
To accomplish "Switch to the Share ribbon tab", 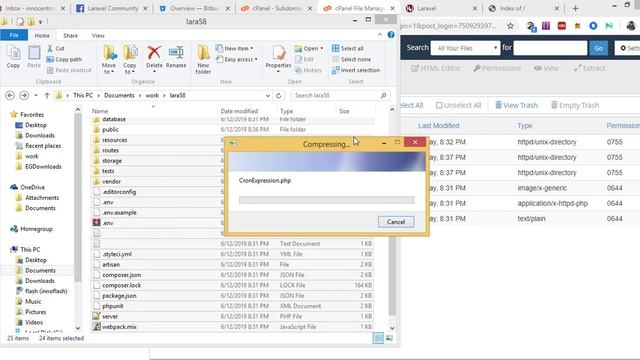I will (70, 36).
